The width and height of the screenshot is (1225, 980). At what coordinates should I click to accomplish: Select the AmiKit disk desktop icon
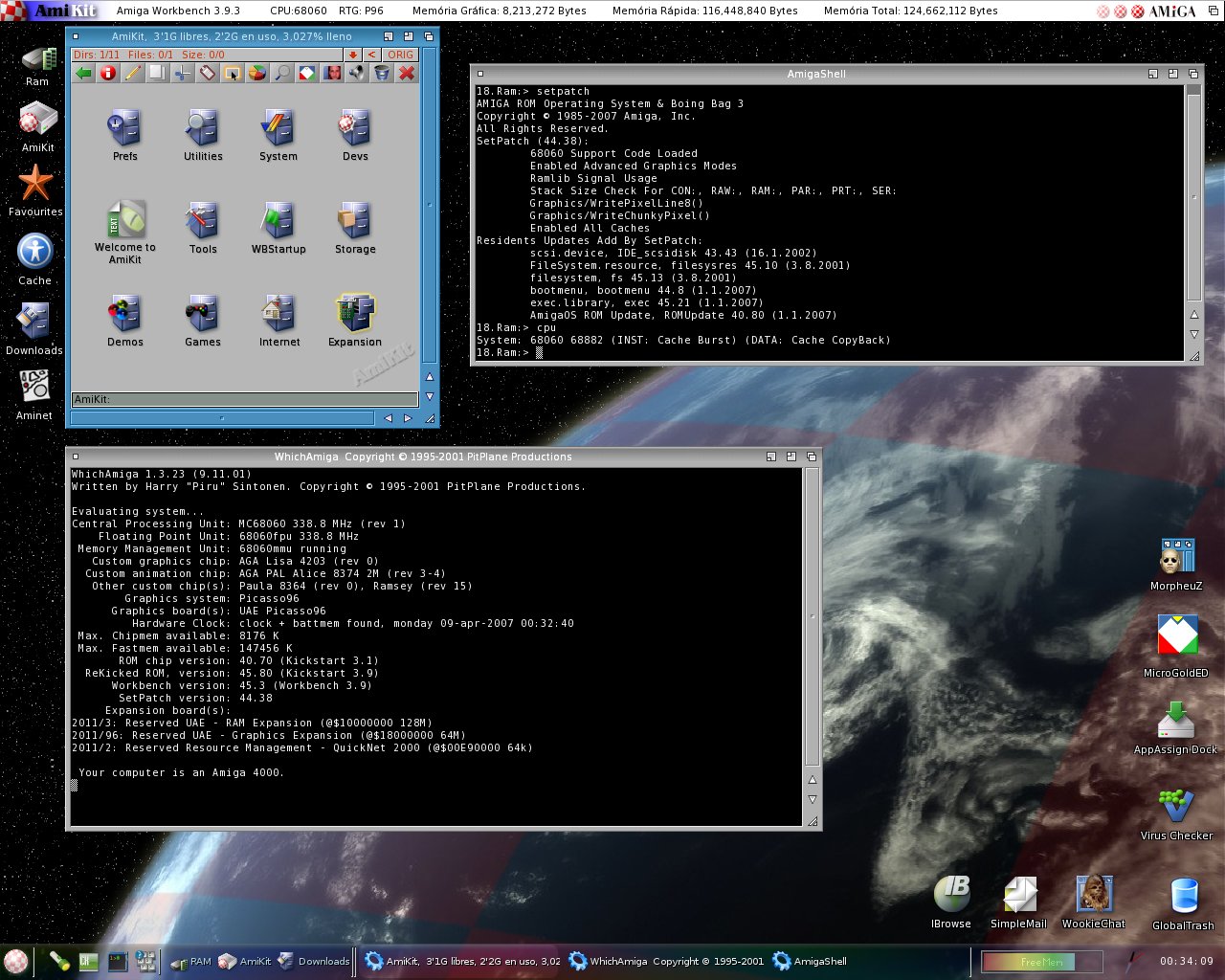pyautogui.click(x=37, y=127)
